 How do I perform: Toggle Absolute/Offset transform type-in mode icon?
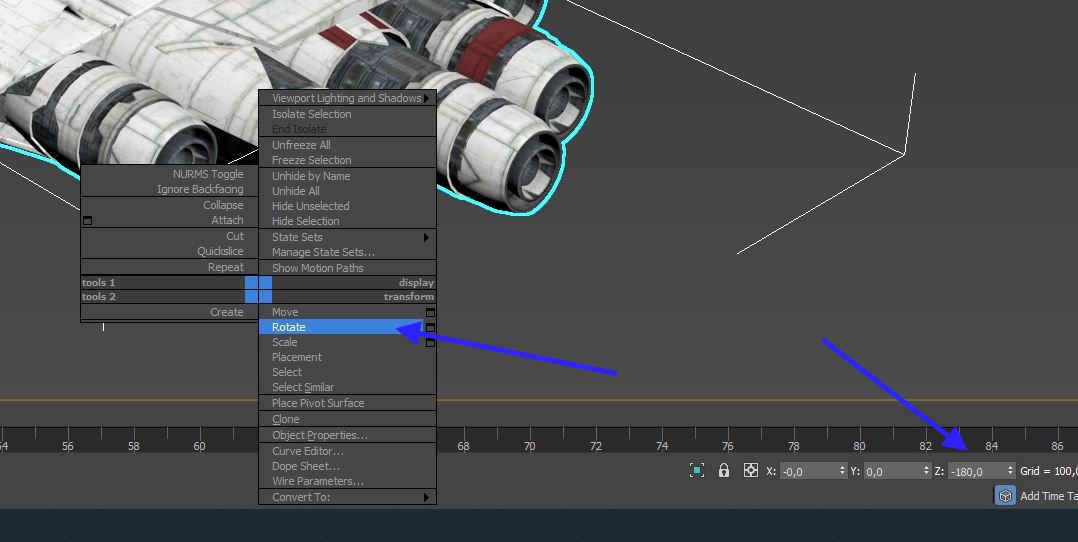pyautogui.click(x=751, y=470)
